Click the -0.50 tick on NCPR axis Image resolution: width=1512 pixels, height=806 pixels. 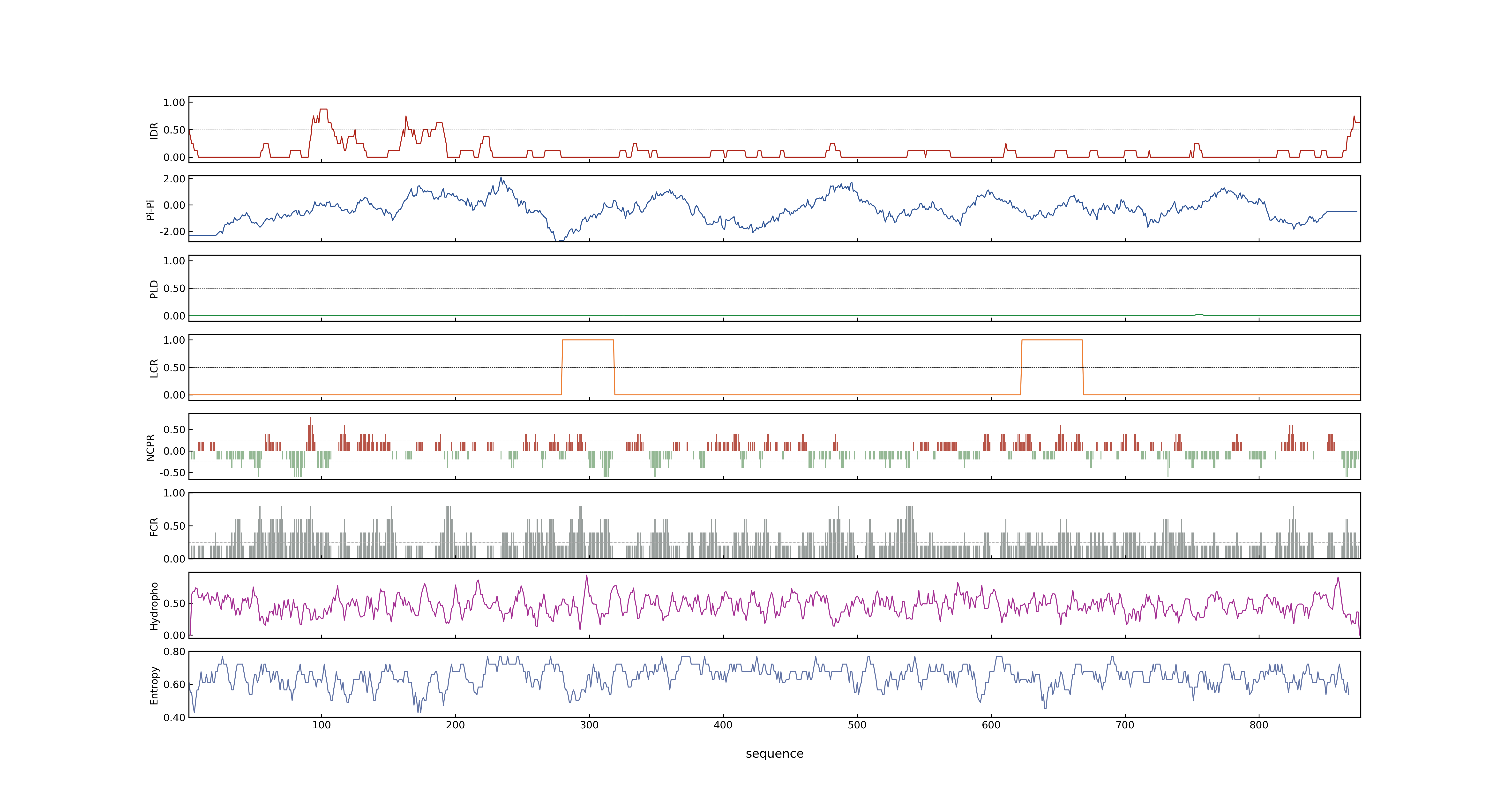click(x=172, y=473)
